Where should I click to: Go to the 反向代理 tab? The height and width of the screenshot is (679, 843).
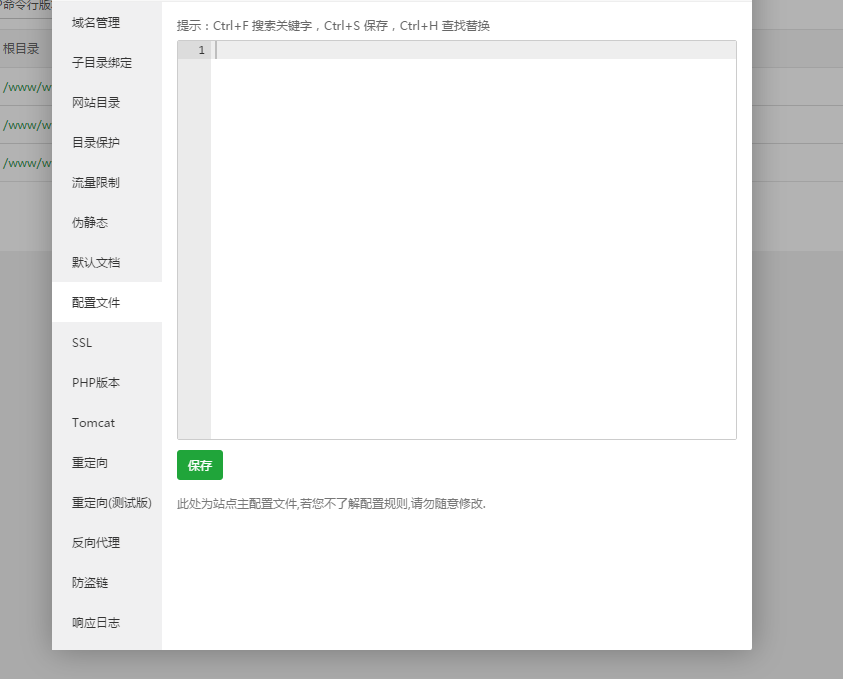106,542
